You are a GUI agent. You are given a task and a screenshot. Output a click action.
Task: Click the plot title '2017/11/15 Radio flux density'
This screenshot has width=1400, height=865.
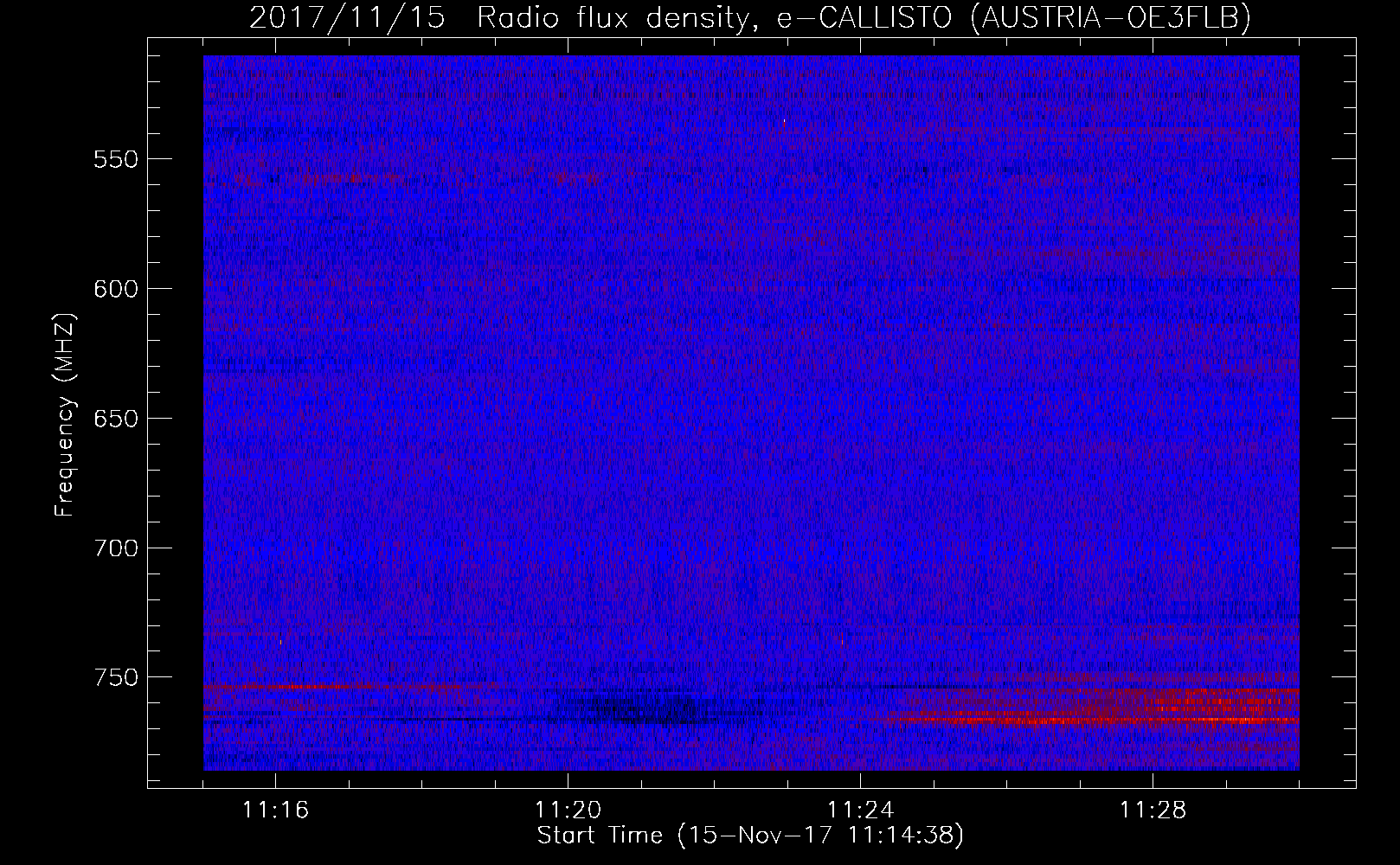750,17
